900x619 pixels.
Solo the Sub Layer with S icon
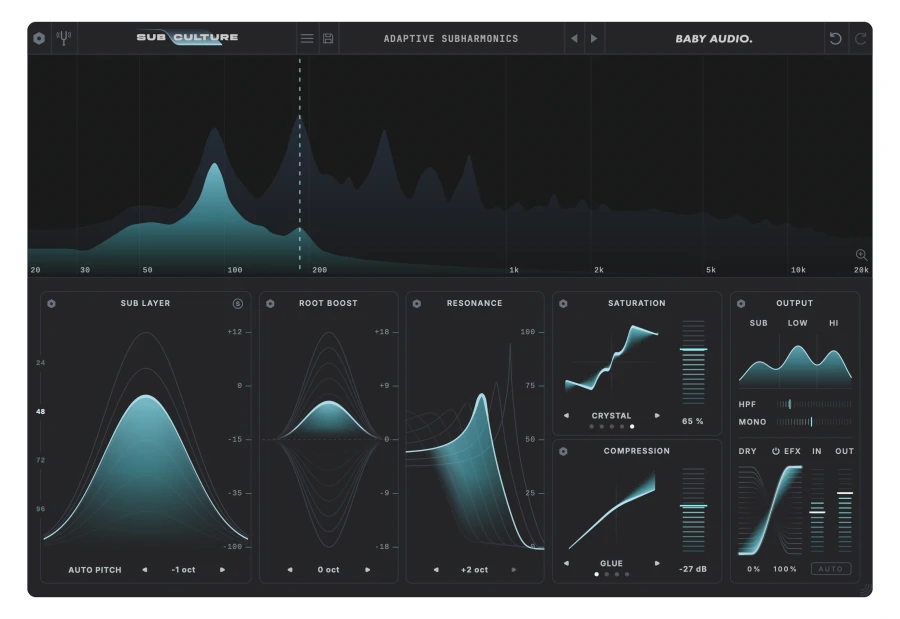pos(238,303)
